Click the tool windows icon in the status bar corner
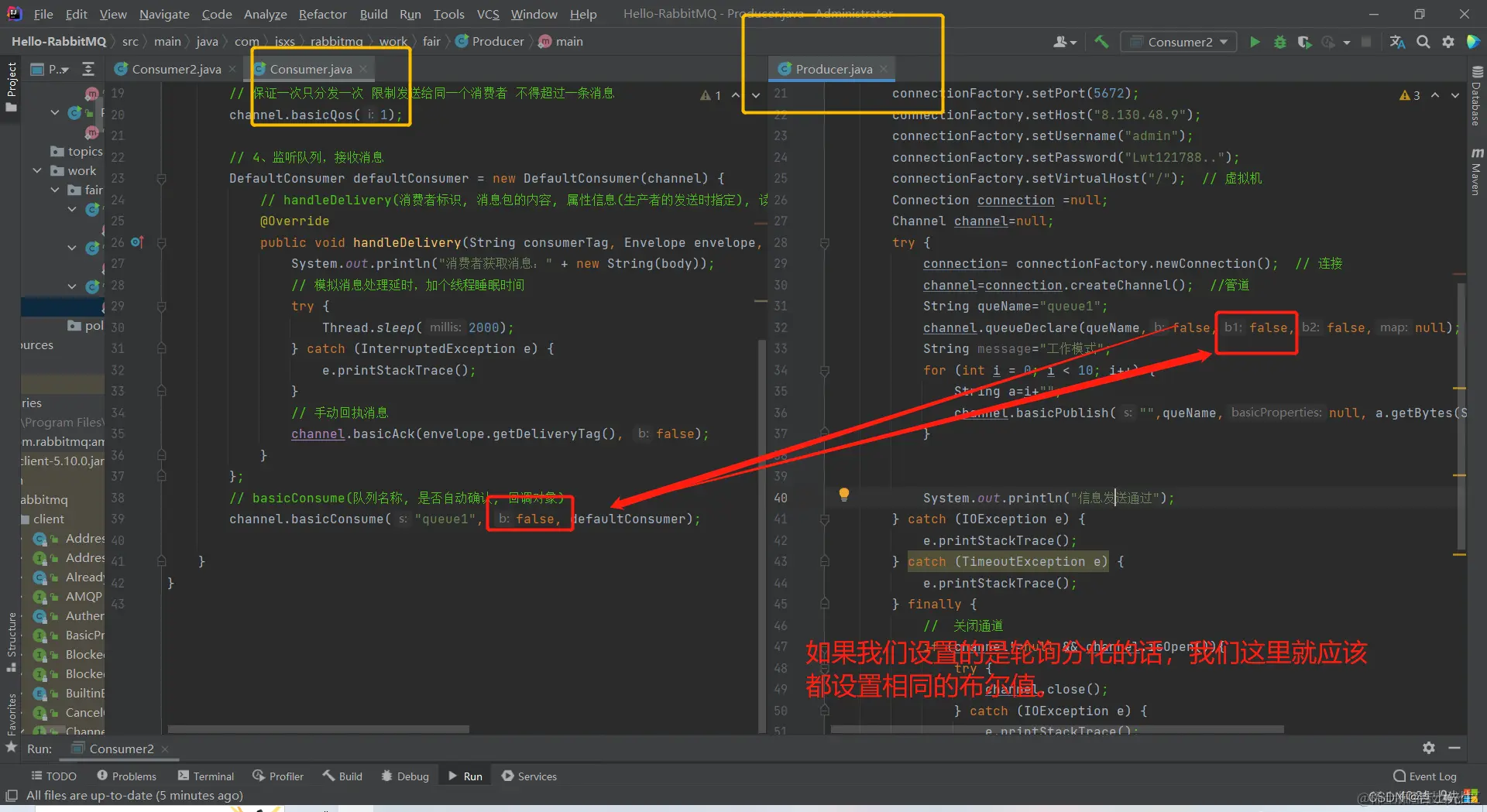Image resolution: width=1487 pixels, height=812 pixels. 12,796
